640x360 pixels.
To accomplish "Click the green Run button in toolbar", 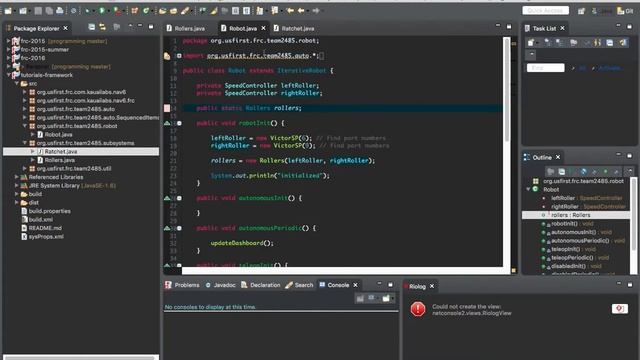I will pyautogui.click(x=102, y=11).
